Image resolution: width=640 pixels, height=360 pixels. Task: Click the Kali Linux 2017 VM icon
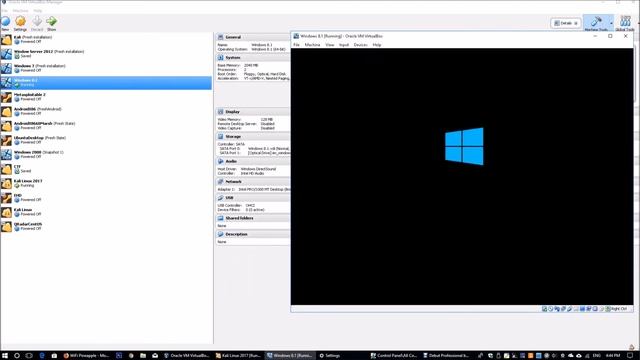[x=6, y=184]
